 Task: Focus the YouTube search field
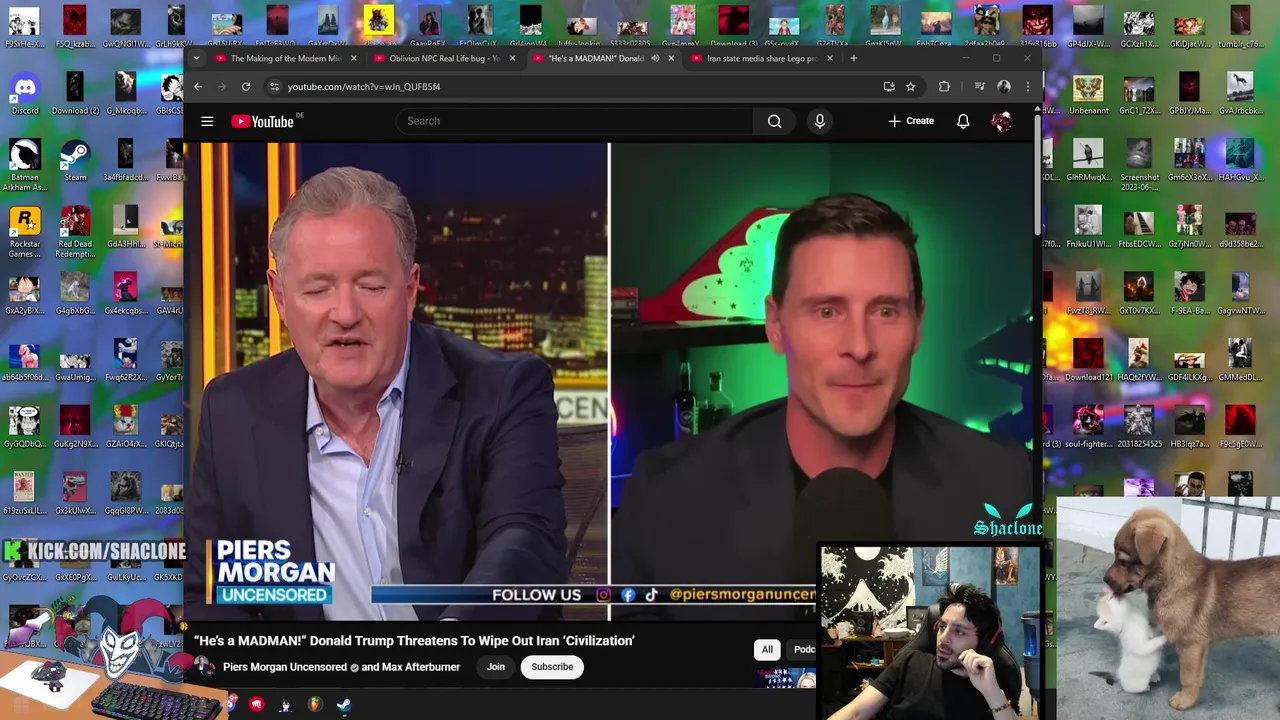point(575,121)
